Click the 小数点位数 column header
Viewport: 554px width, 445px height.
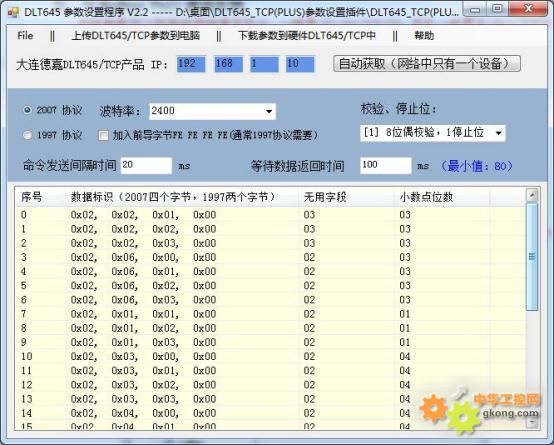point(442,197)
